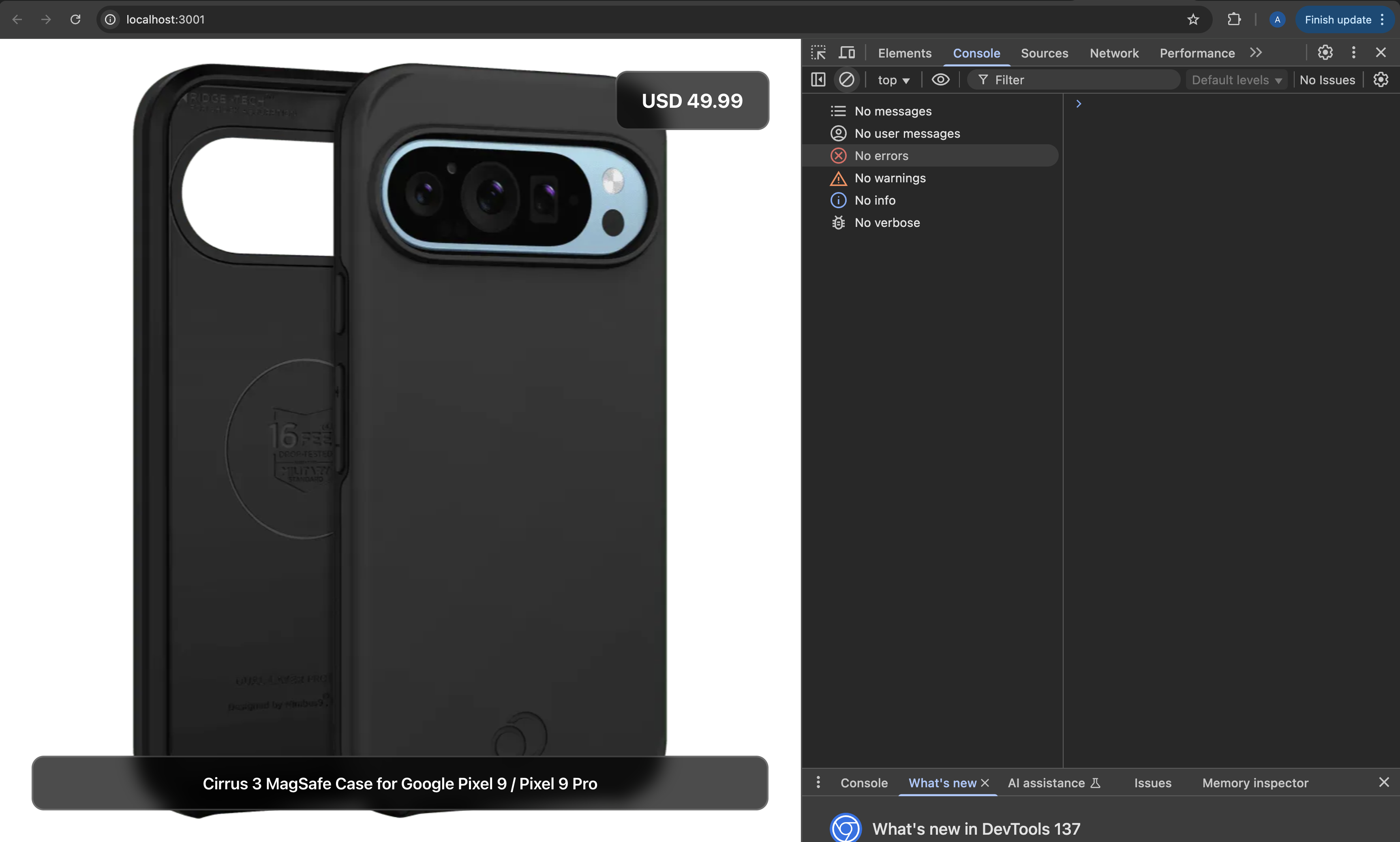
Task: Reload the page
Action: click(75, 19)
